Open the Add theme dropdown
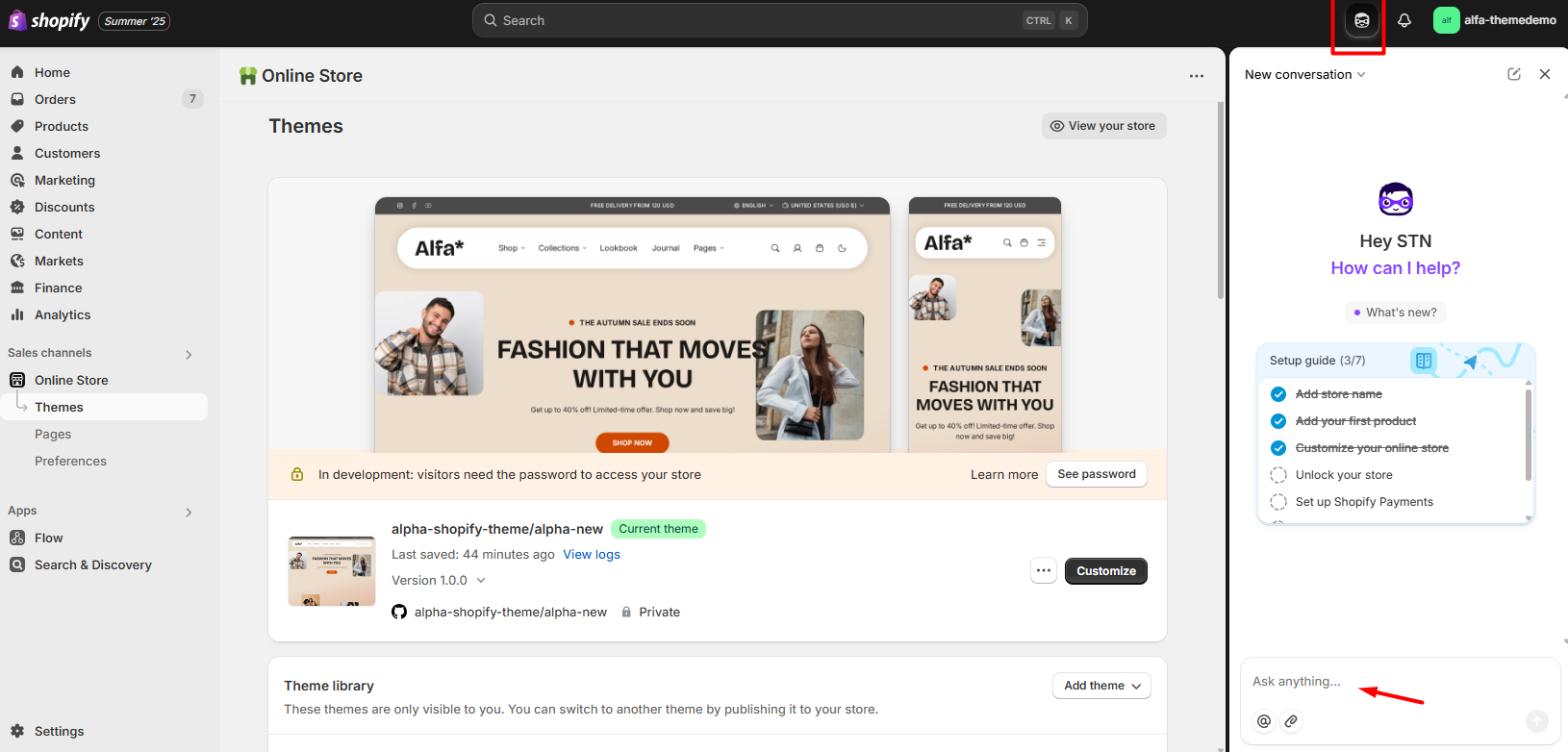1568x752 pixels. pyautogui.click(x=1101, y=686)
